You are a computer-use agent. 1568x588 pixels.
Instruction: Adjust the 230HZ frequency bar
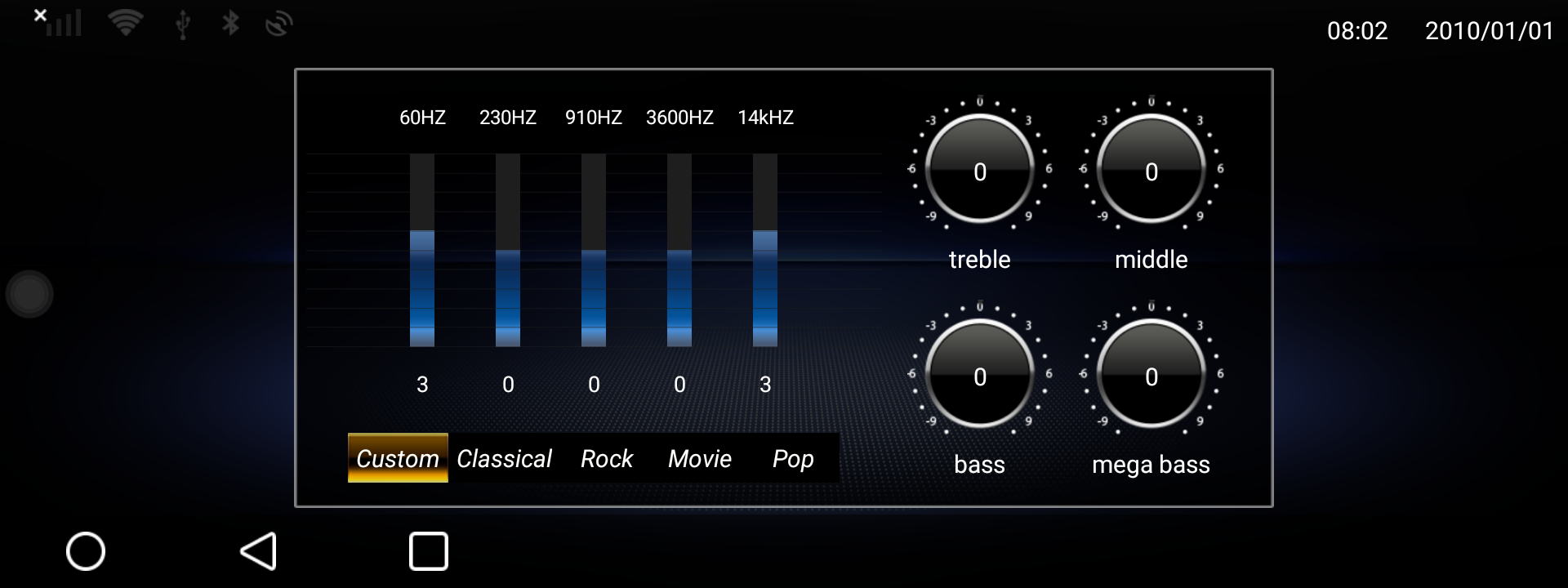point(508,250)
